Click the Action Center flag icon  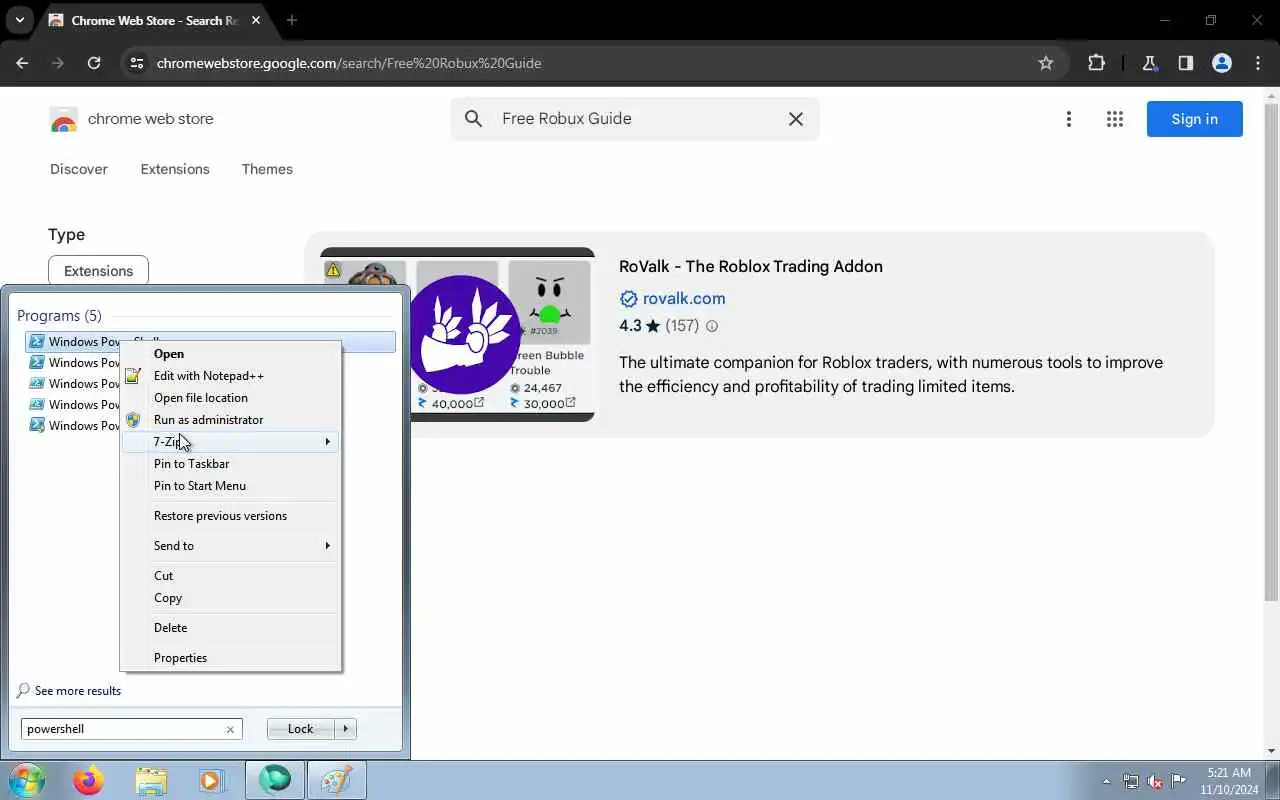(1178, 781)
